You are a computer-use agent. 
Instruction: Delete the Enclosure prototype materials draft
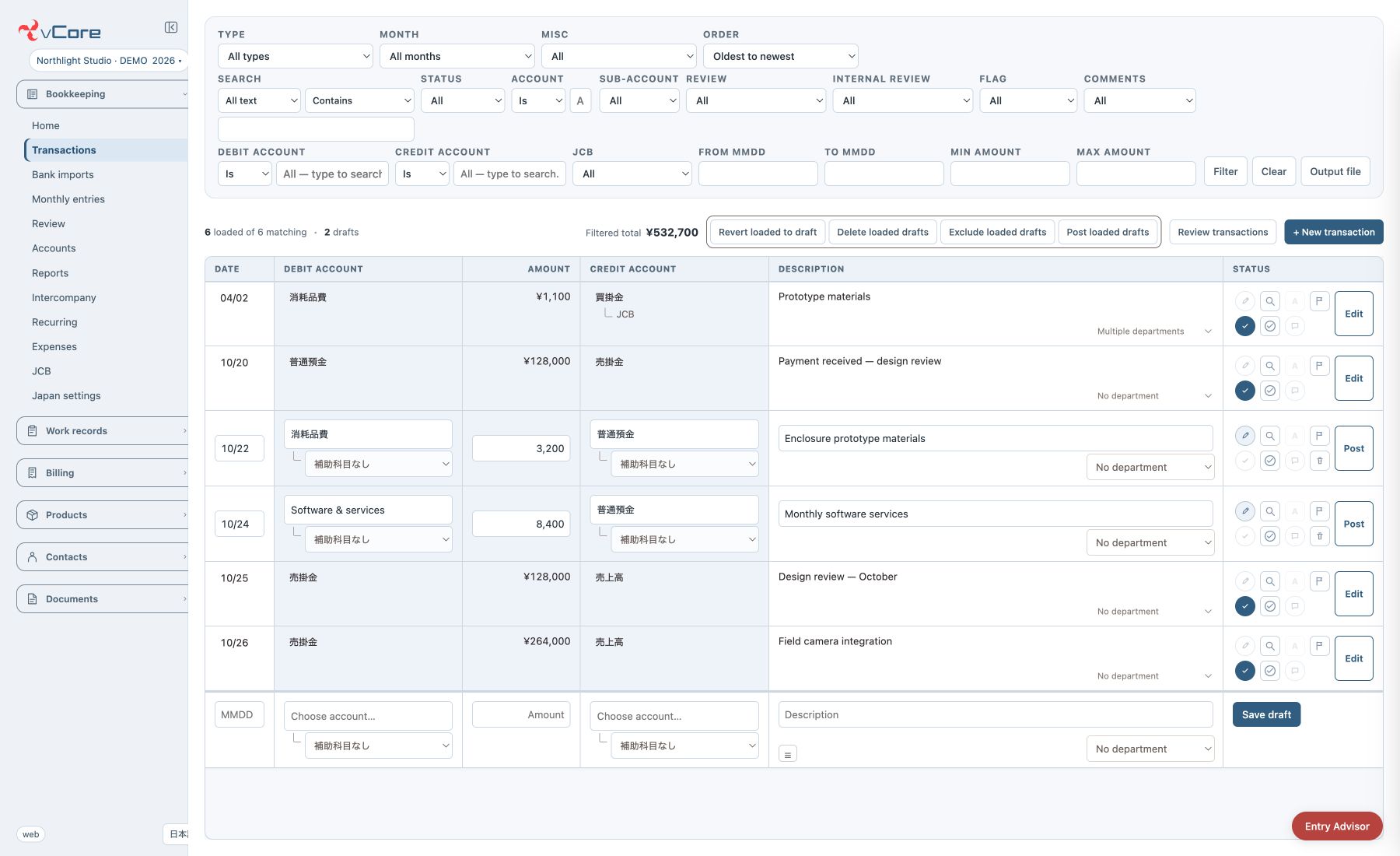point(1319,461)
